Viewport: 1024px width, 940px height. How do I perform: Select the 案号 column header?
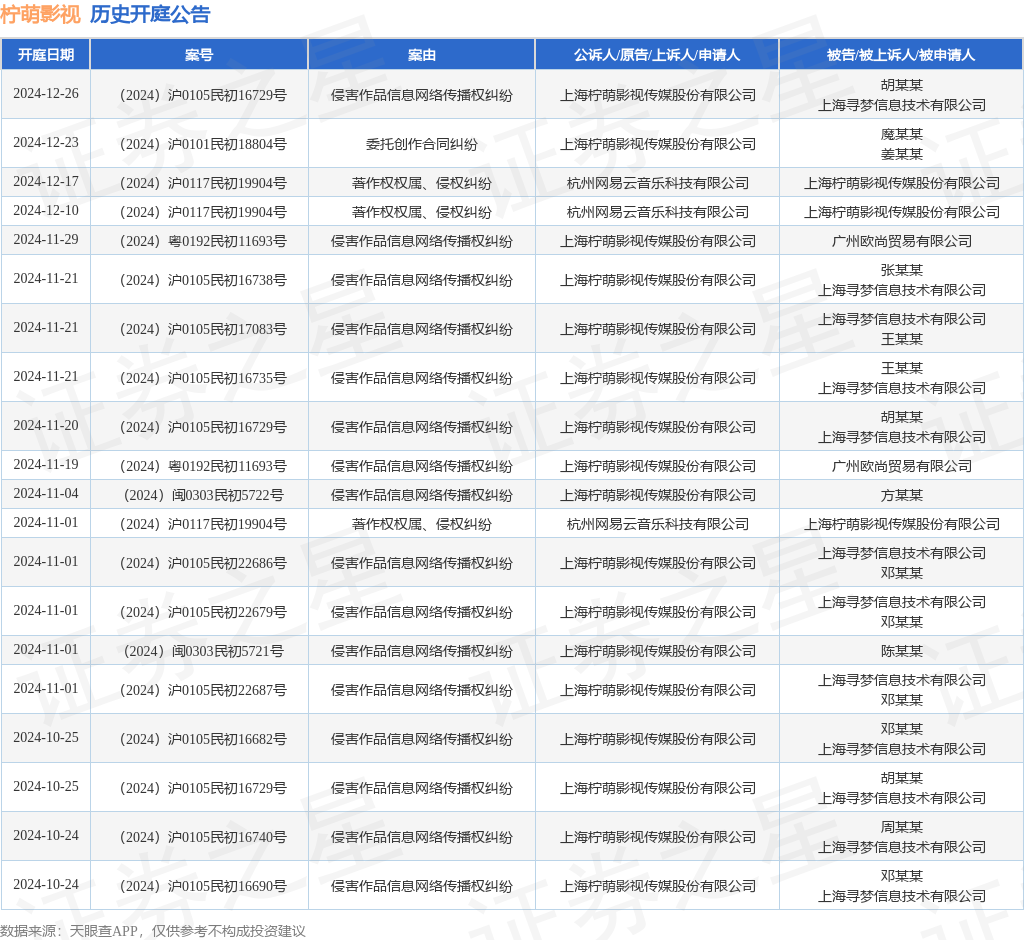[199, 55]
